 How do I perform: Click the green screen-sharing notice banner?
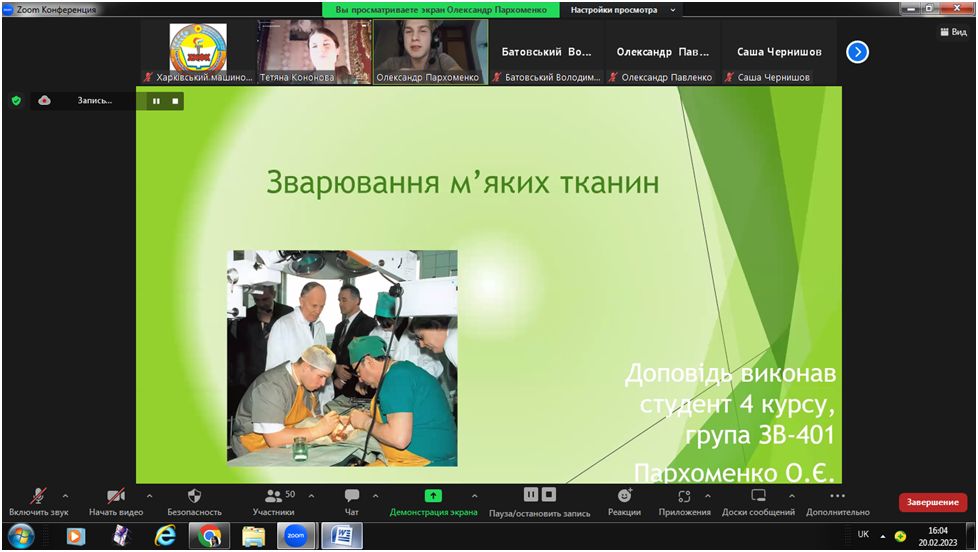click(x=441, y=10)
